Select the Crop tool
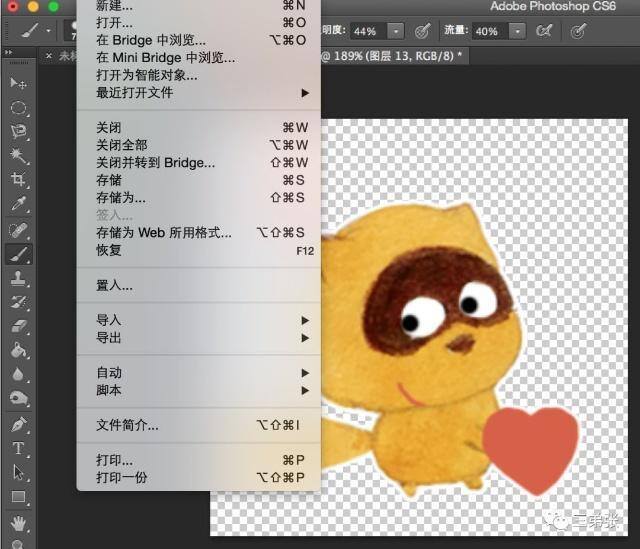This screenshot has width=640, height=549. click(x=18, y=179)
